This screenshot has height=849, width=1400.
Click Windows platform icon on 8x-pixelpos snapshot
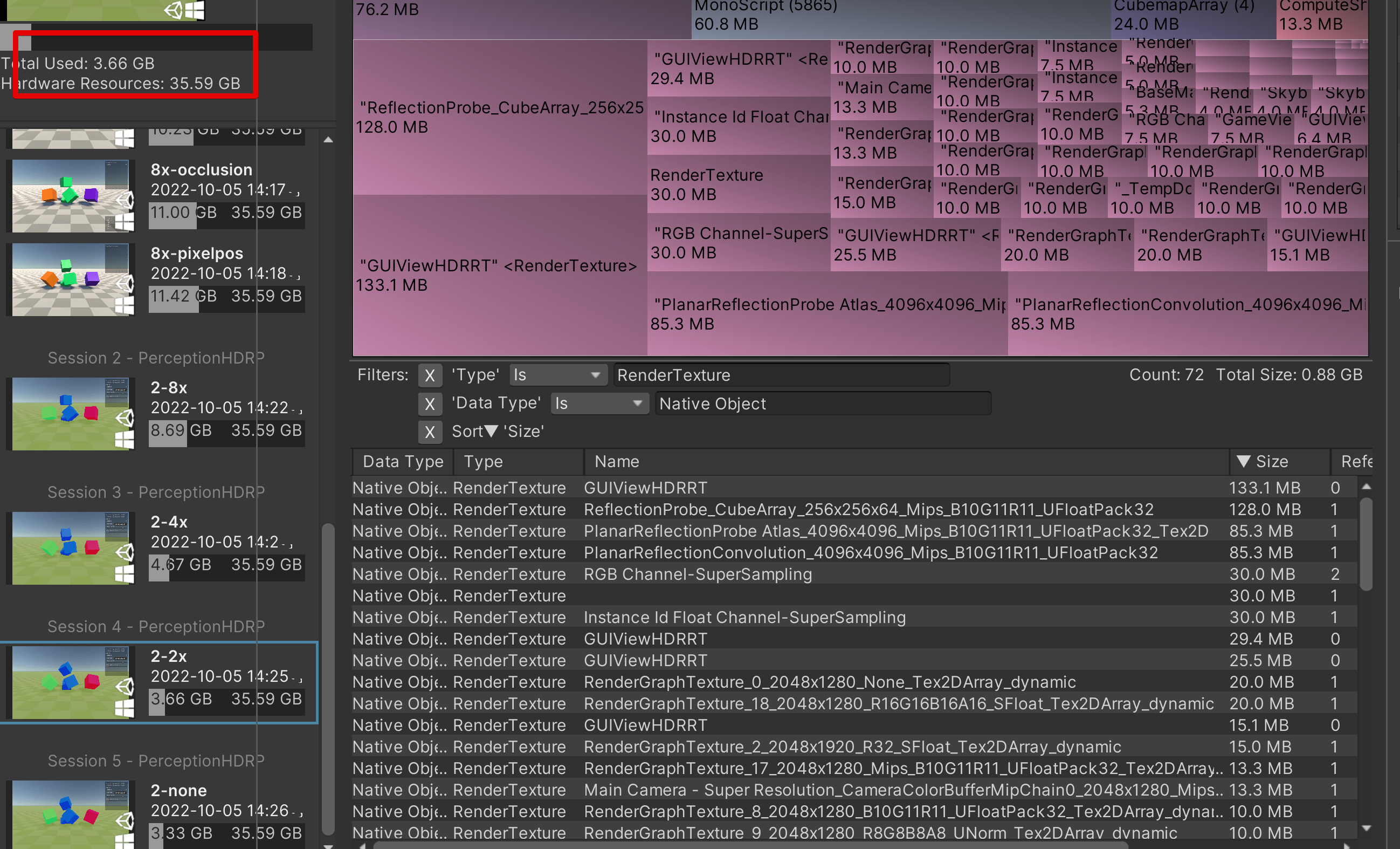[x=125, y=306]
